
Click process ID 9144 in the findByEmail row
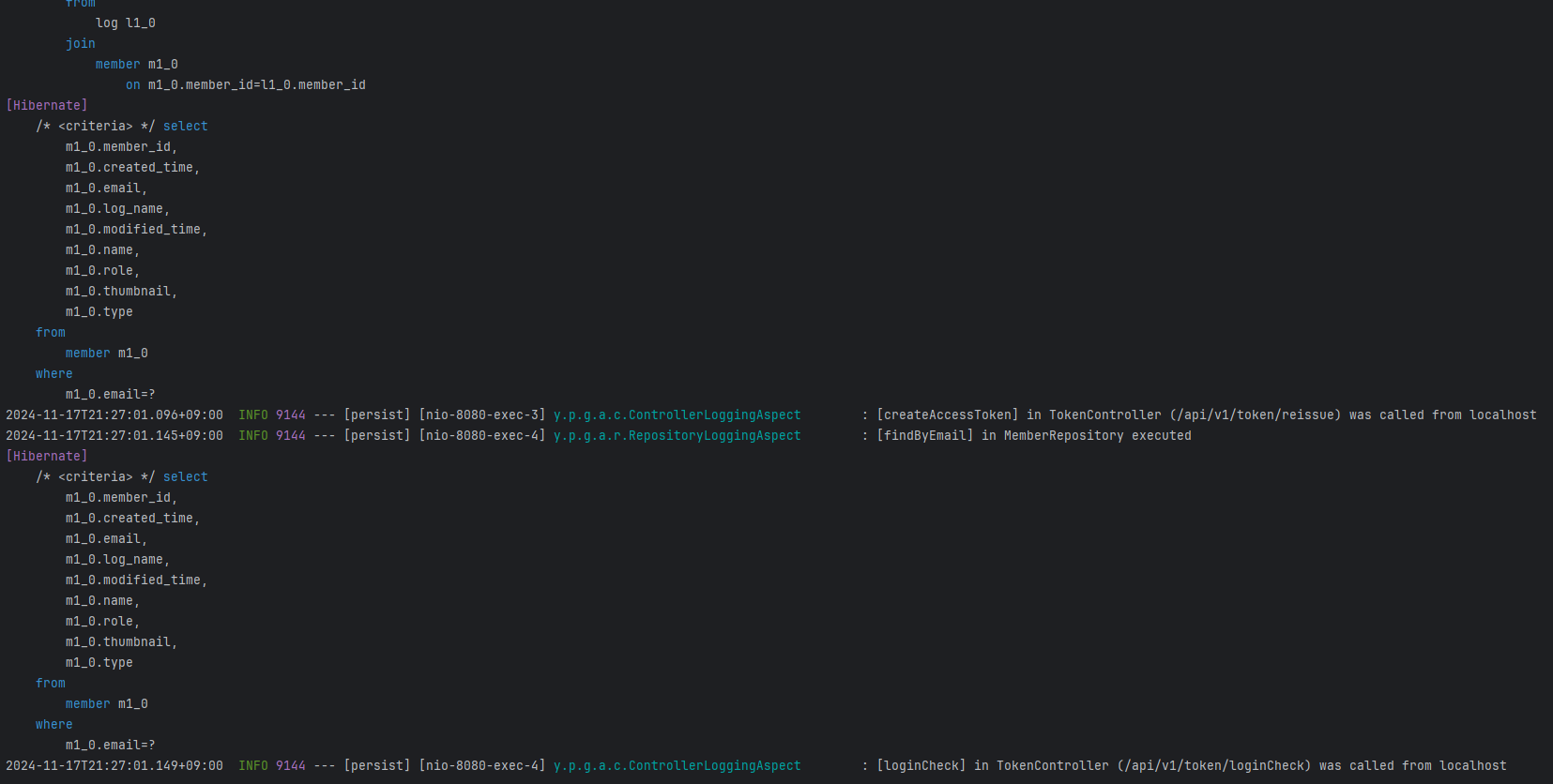click(x=291, y=435)
